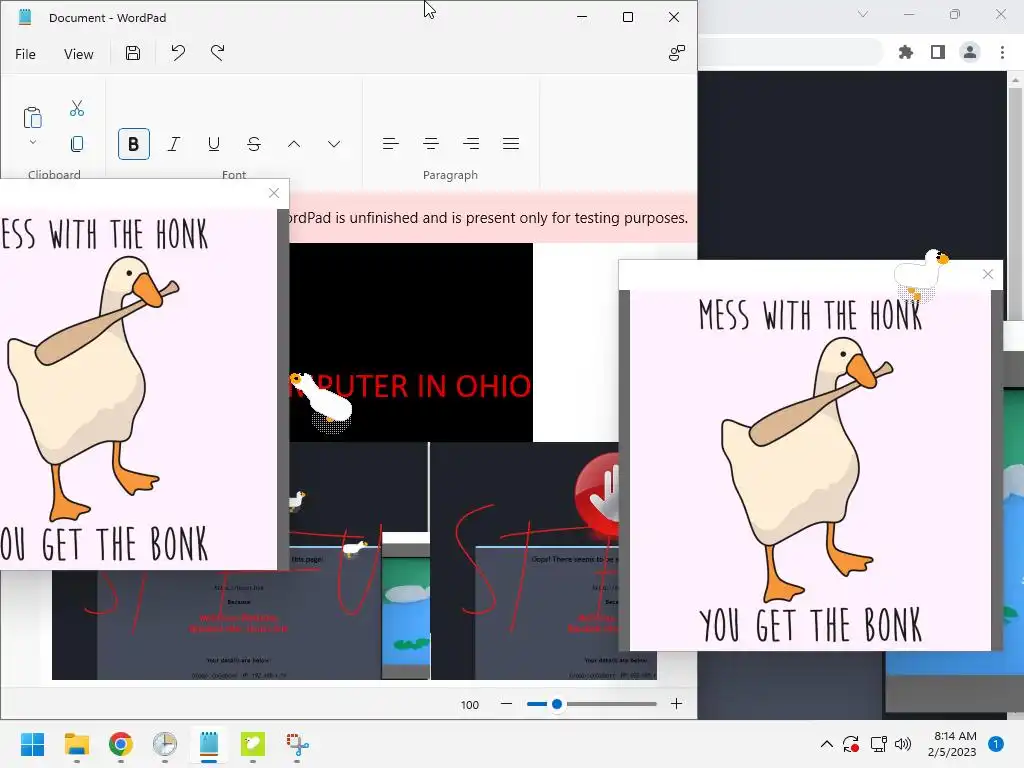Image resolution: width=1024 pixels, height=768 pixels.
Task: Increase font size with the up chevron
Action: (x=294, y=144)
